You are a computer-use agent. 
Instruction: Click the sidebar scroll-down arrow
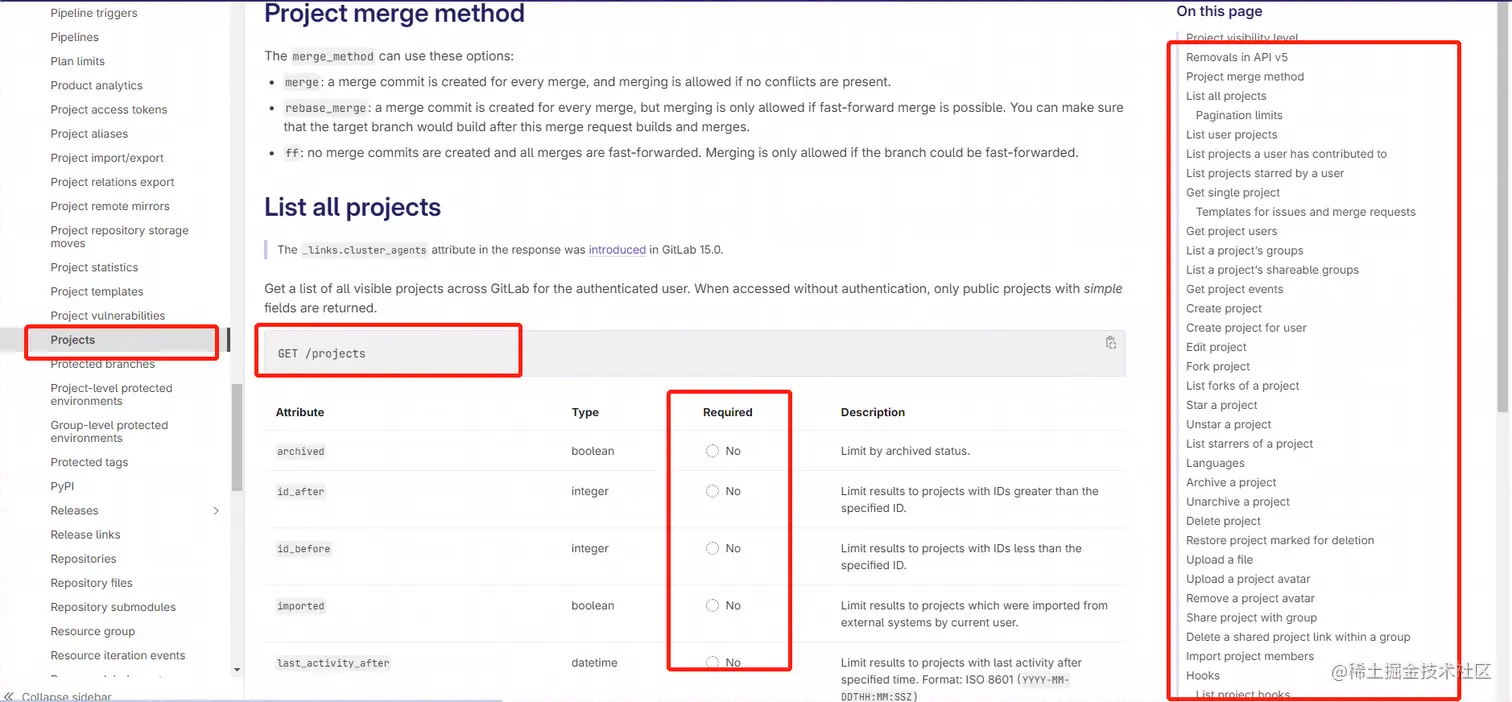[237, 669]
